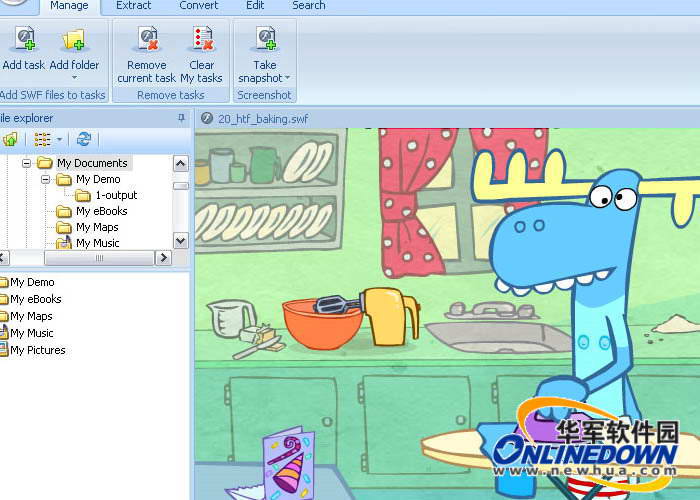Click the tree vertical scrollbar thumb
Viewport: 700px width, 500px height.
pyautogui.click(x=180, y=186)
